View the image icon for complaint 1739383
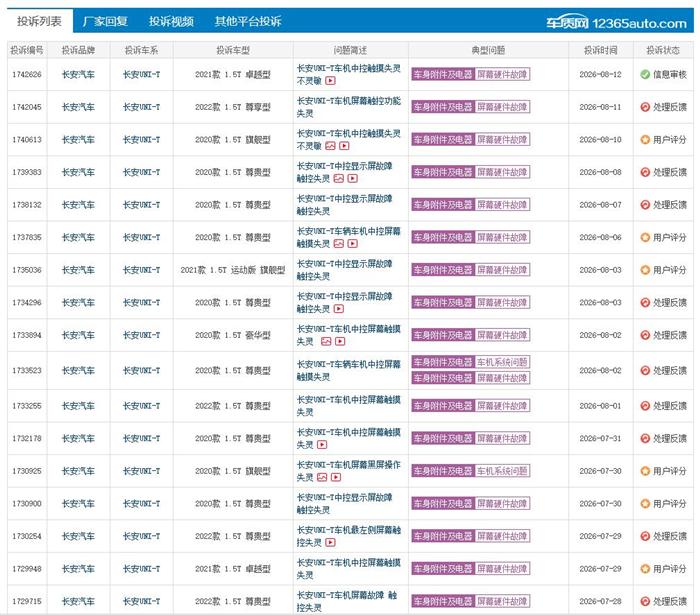700x615 pixels. [339, 179]
